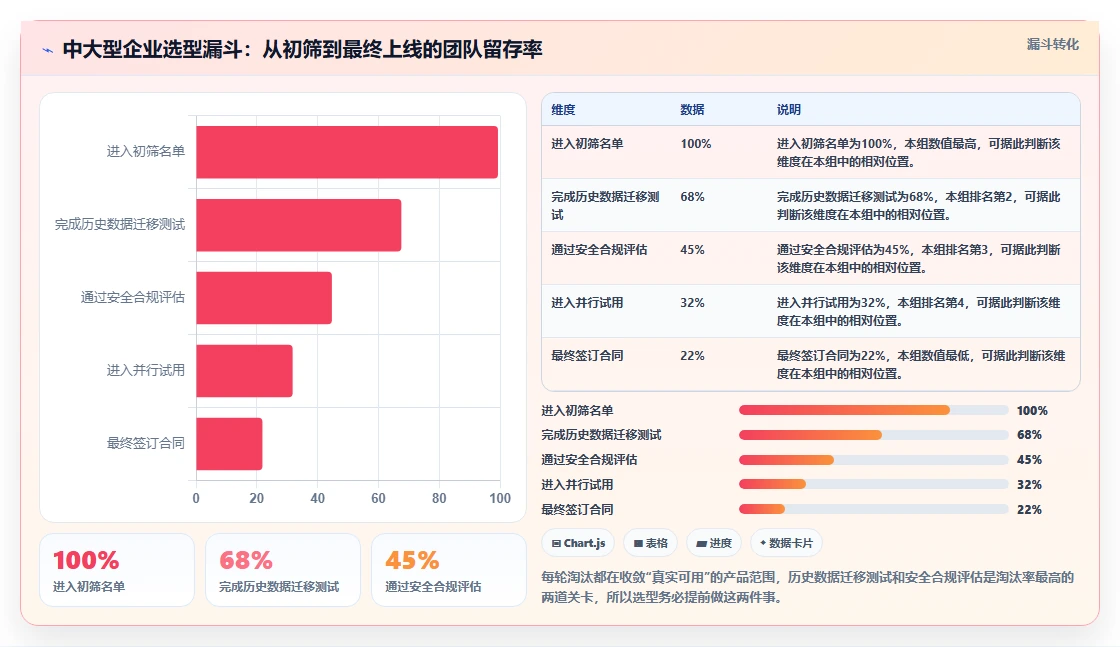1120x647 pixels.
Task: Click the 进入并行试用 chart axis label
Action: coord(146,370)
